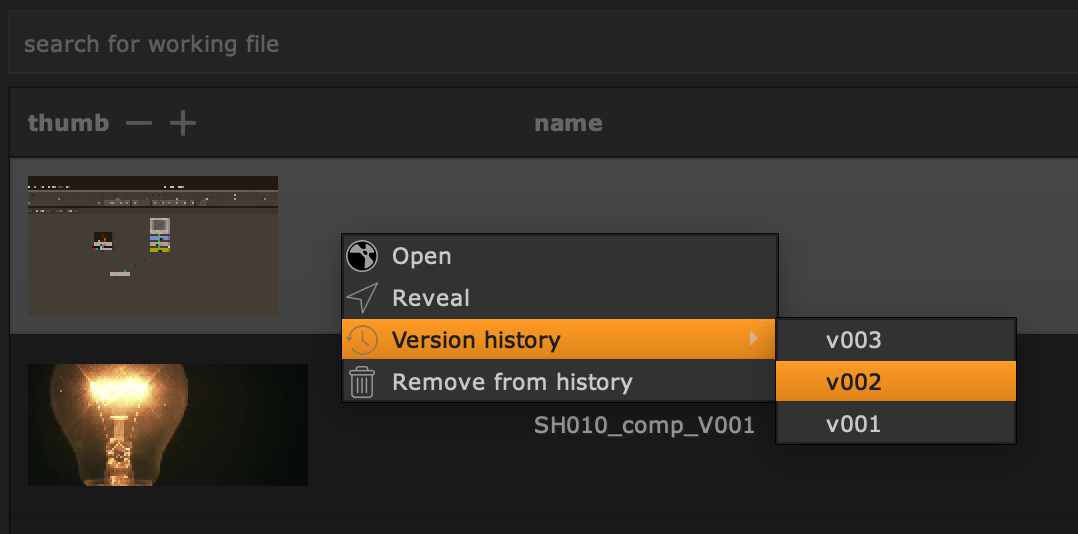The width and height of the screenshot is (1078, 534).
Task: Choose version v002 in the submenu
Action: coord(853,382)
